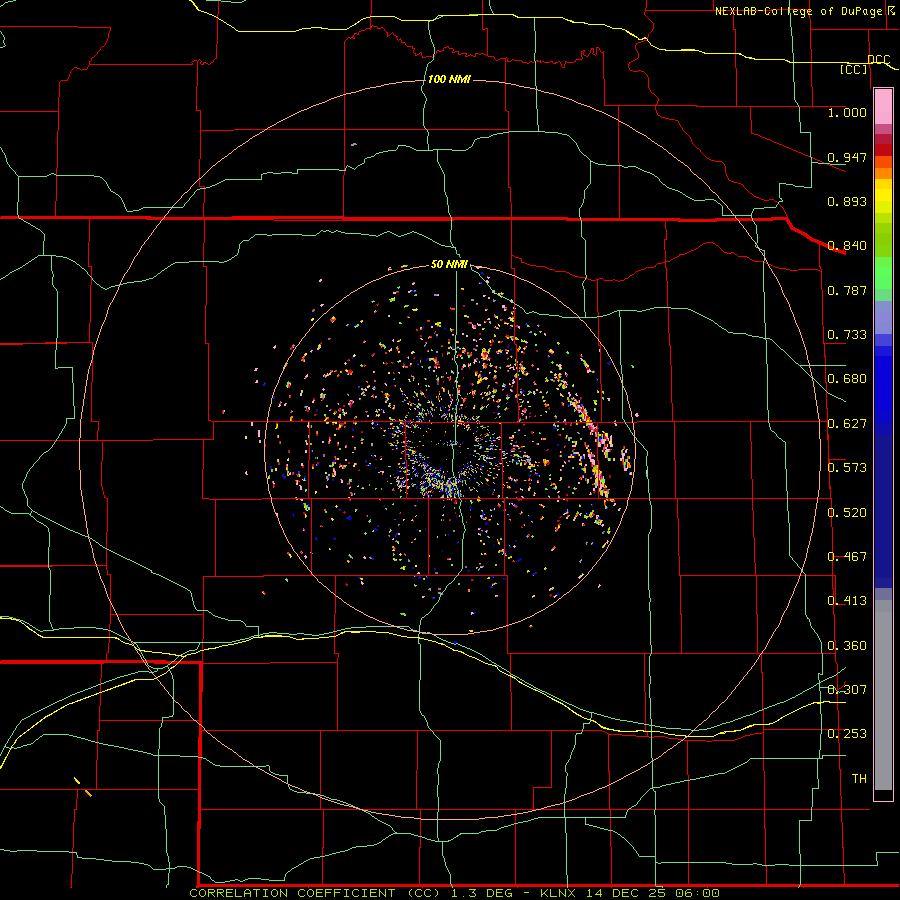Click the '06:00' time stamp

pyautogui.click(x=698, y=893)
